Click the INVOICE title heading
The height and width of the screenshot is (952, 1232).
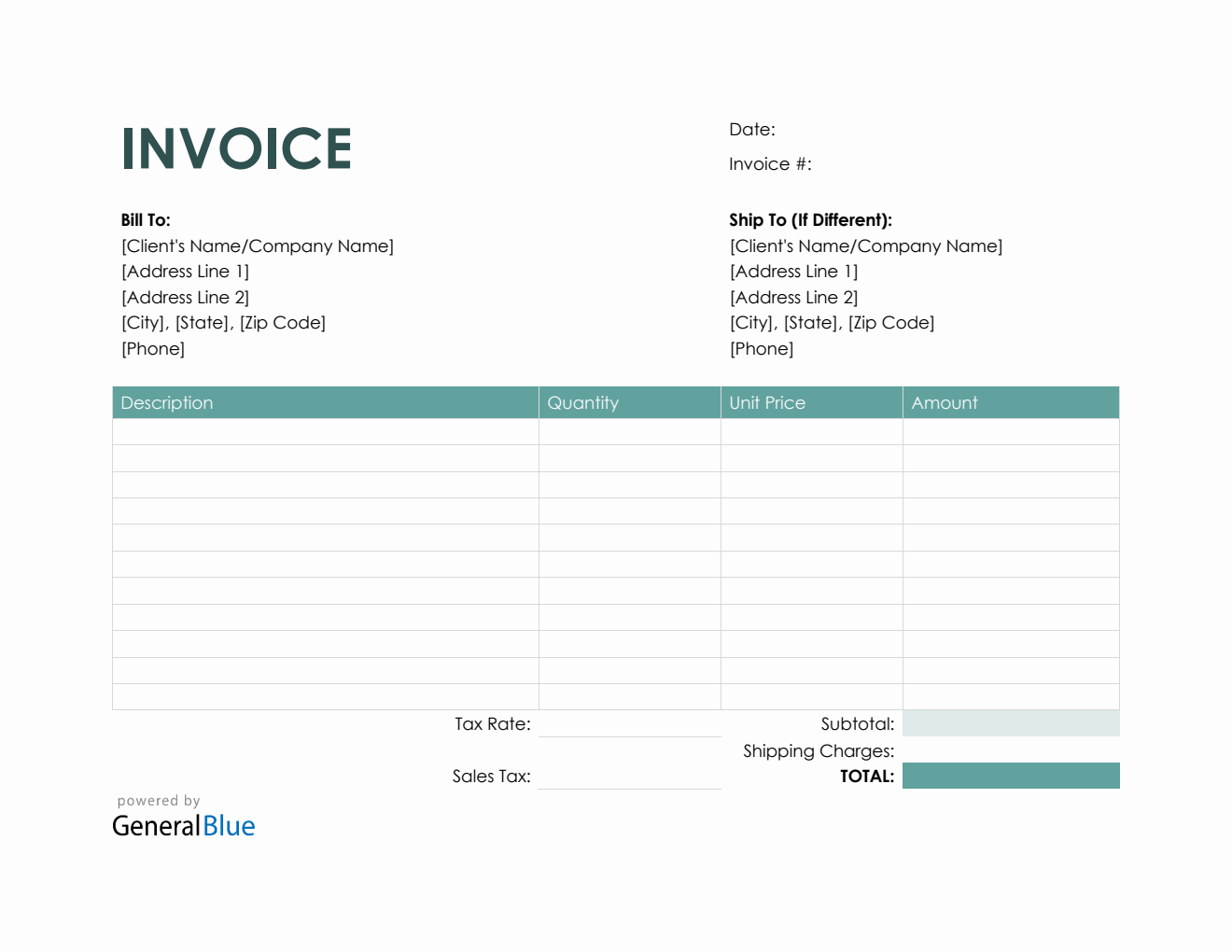(x=236, y=147)
